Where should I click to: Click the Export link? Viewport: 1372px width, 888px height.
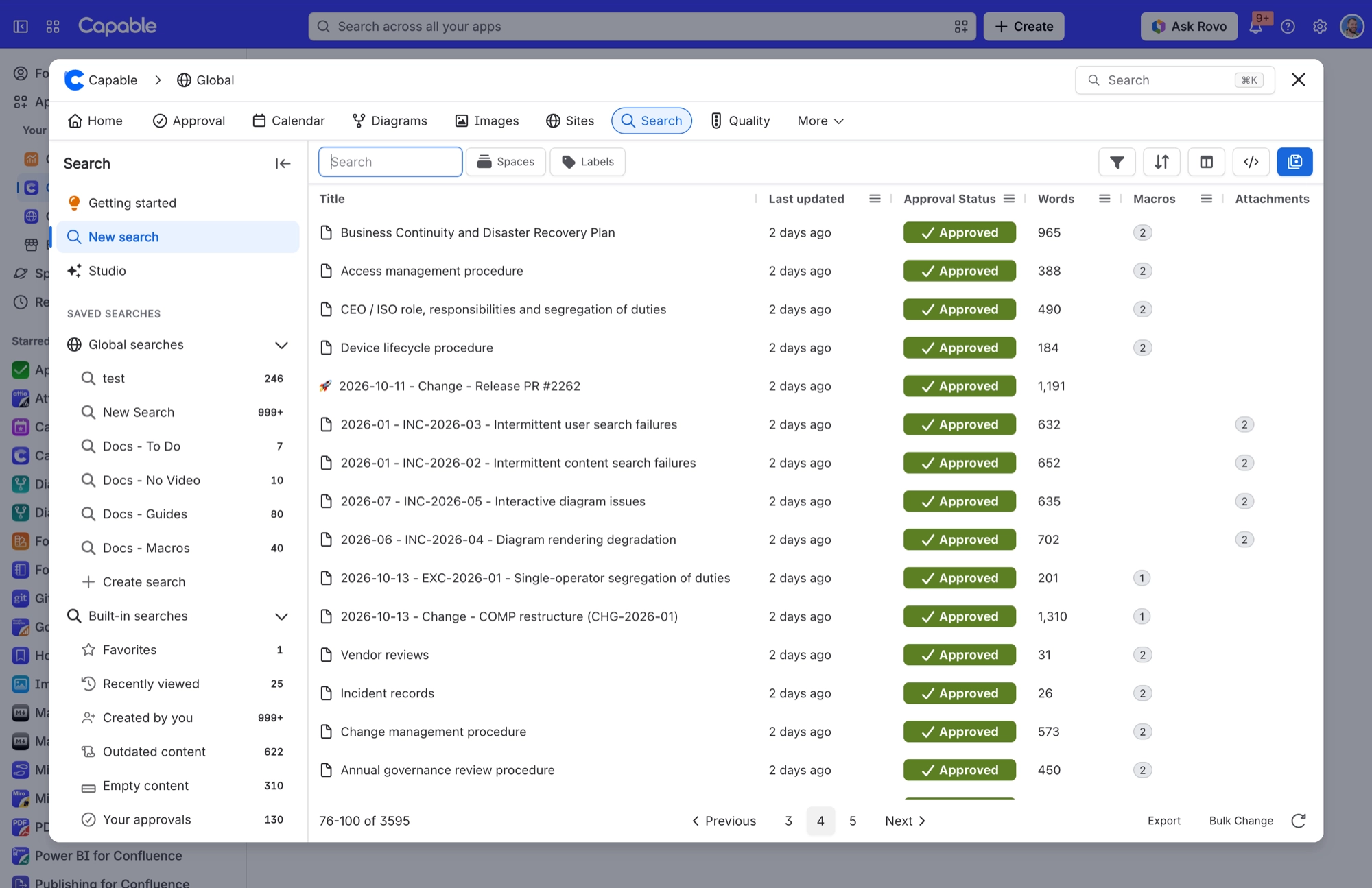point(1164,821)
